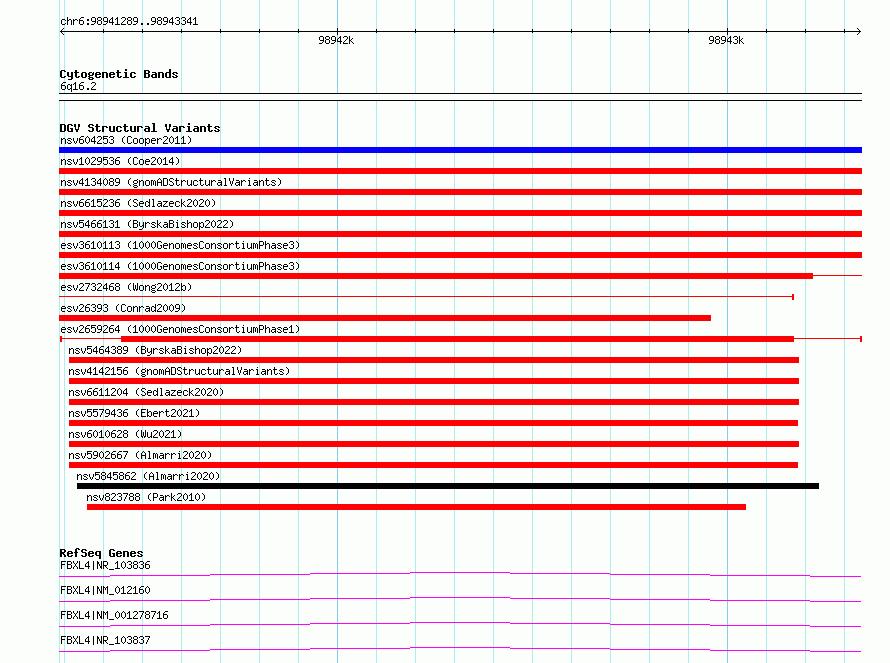
Task: Select FBXL4|NM_012160 gene label
Action: coord(105,590)
